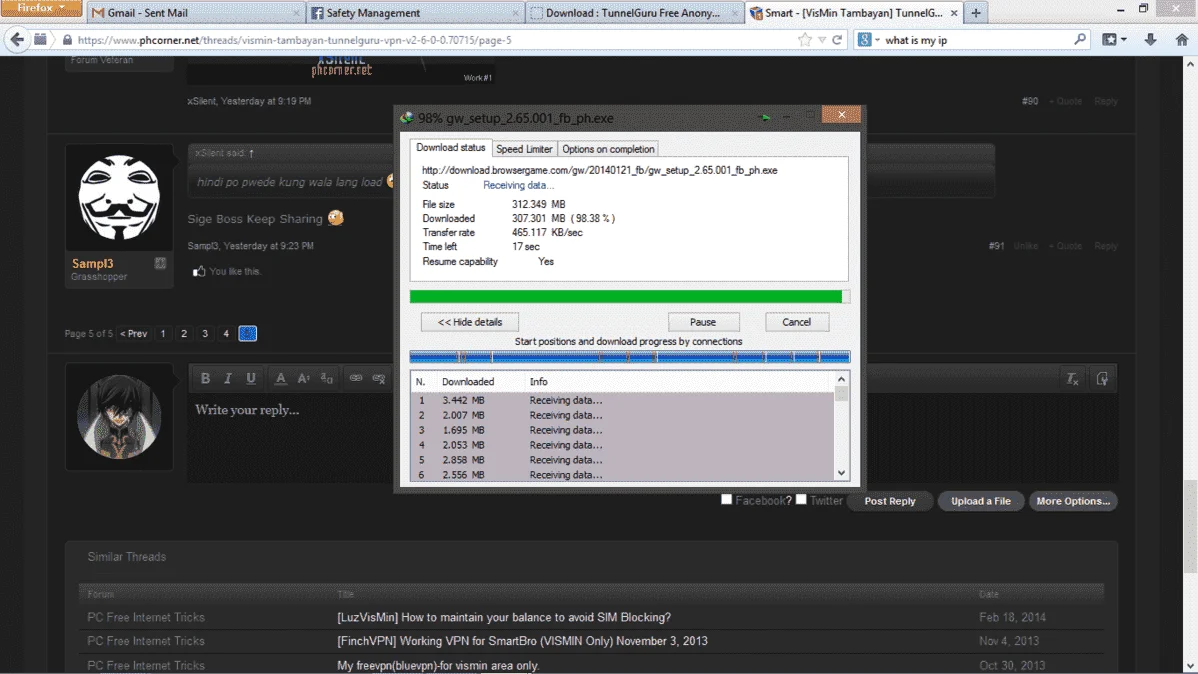The image size is (1198, 674).
Task: Pause the download
Action: 703,322
